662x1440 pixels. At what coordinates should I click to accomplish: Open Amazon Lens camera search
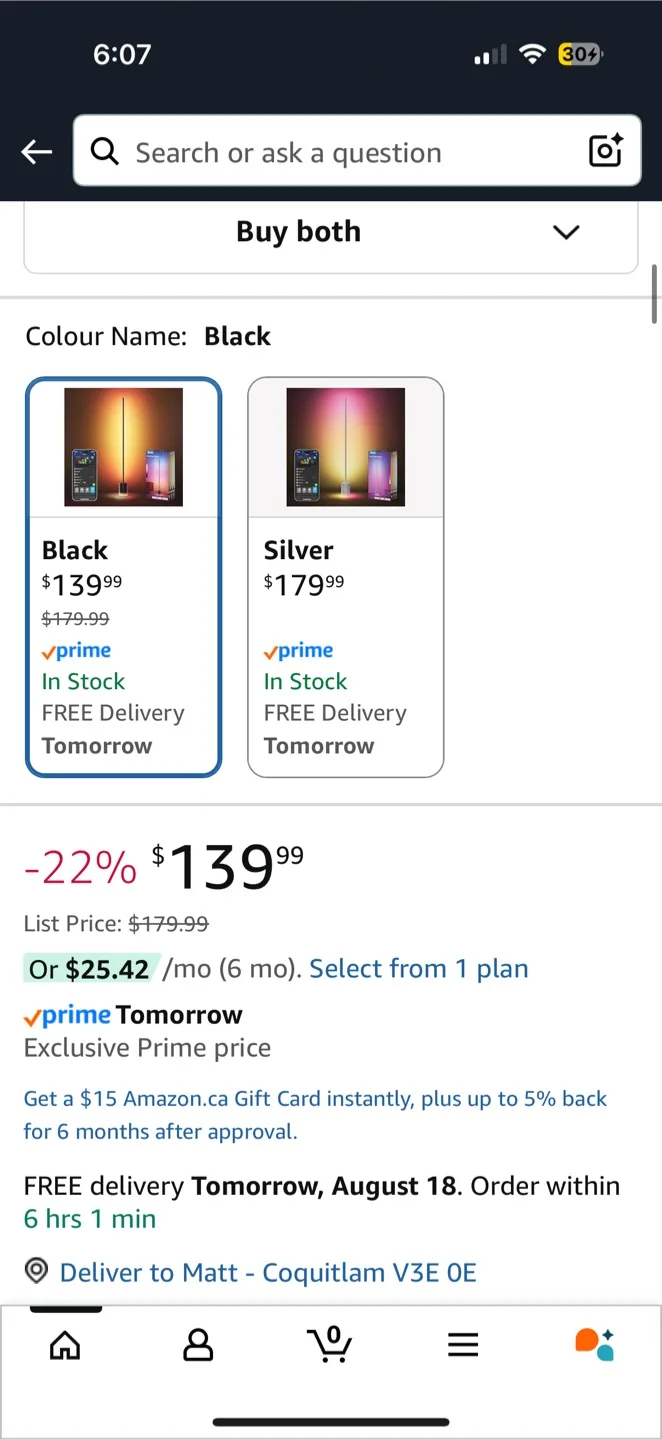pyautogui.click(x=605, y=151)
